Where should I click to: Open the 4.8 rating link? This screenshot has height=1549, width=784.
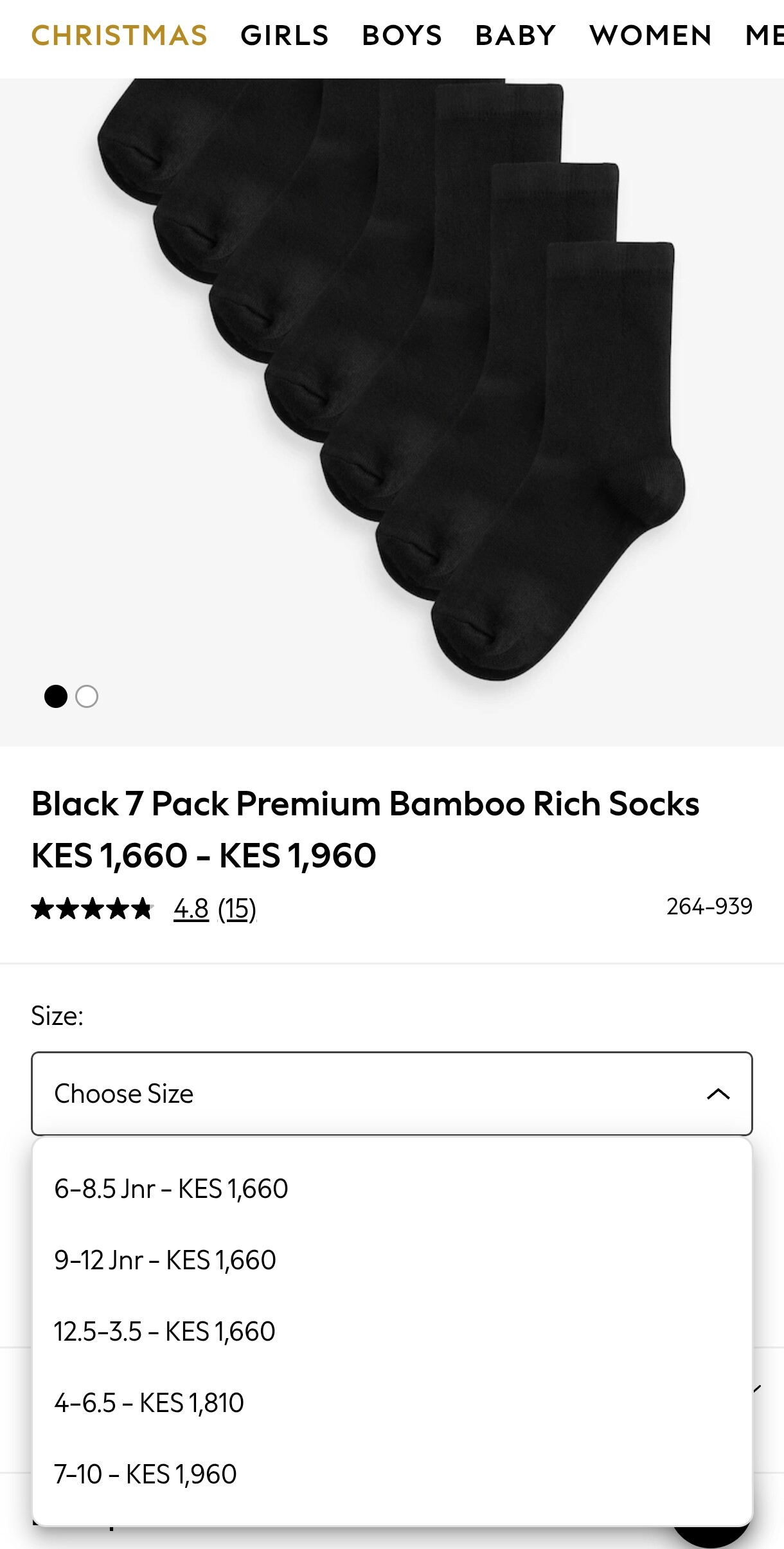191,909
